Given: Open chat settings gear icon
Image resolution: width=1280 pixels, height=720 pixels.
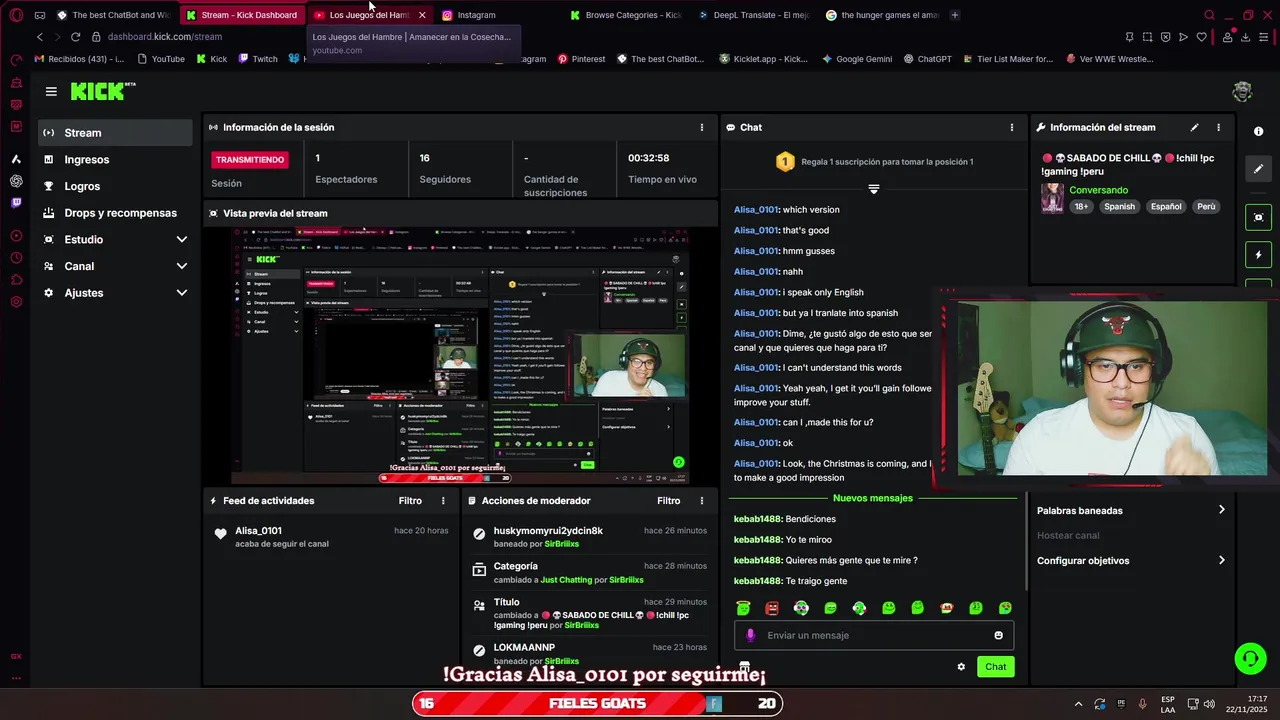Looking at the screenshot, I should coord(961,667).
